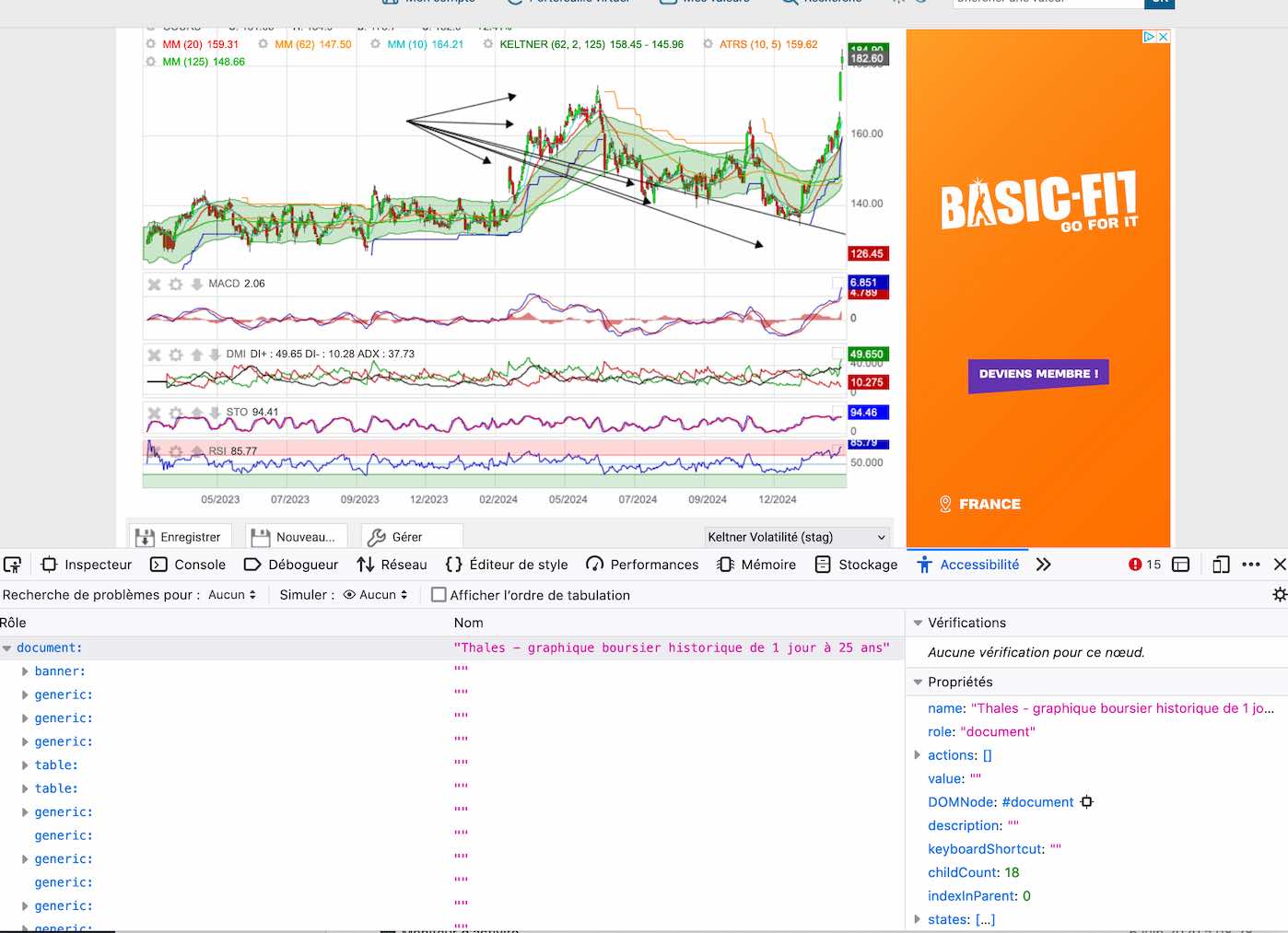Open settings gear for MM (20) average

151,44
